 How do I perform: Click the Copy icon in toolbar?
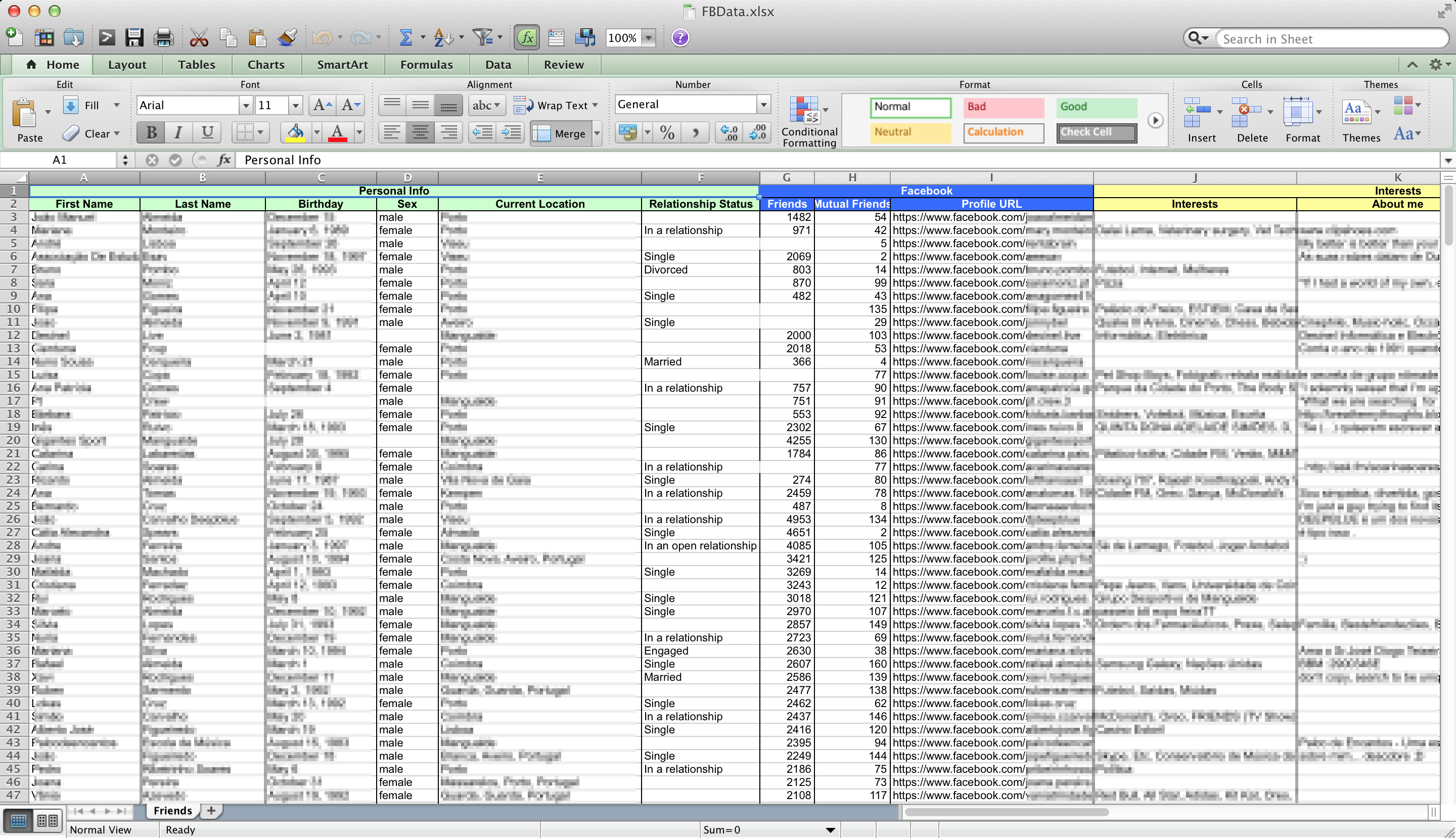(229, 38)
